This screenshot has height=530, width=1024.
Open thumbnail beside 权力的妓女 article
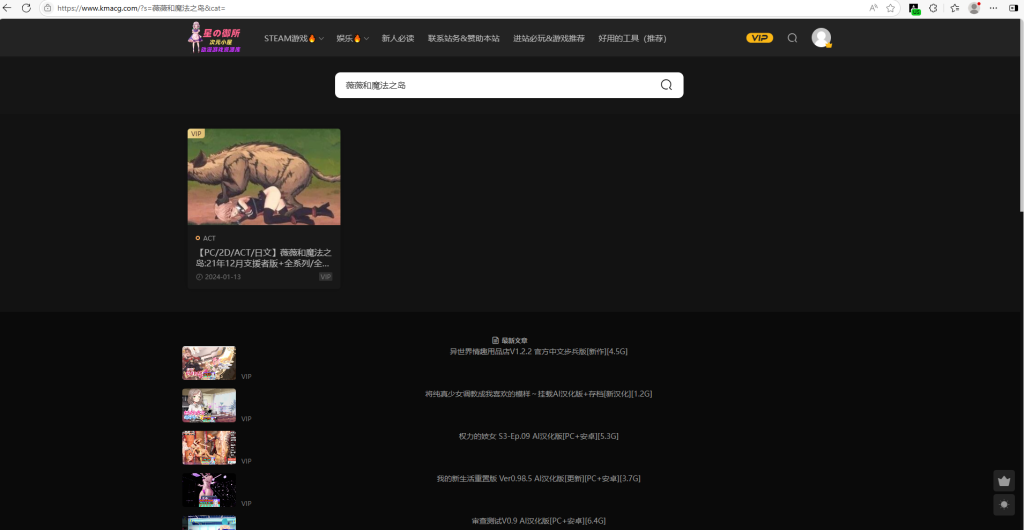209,448
